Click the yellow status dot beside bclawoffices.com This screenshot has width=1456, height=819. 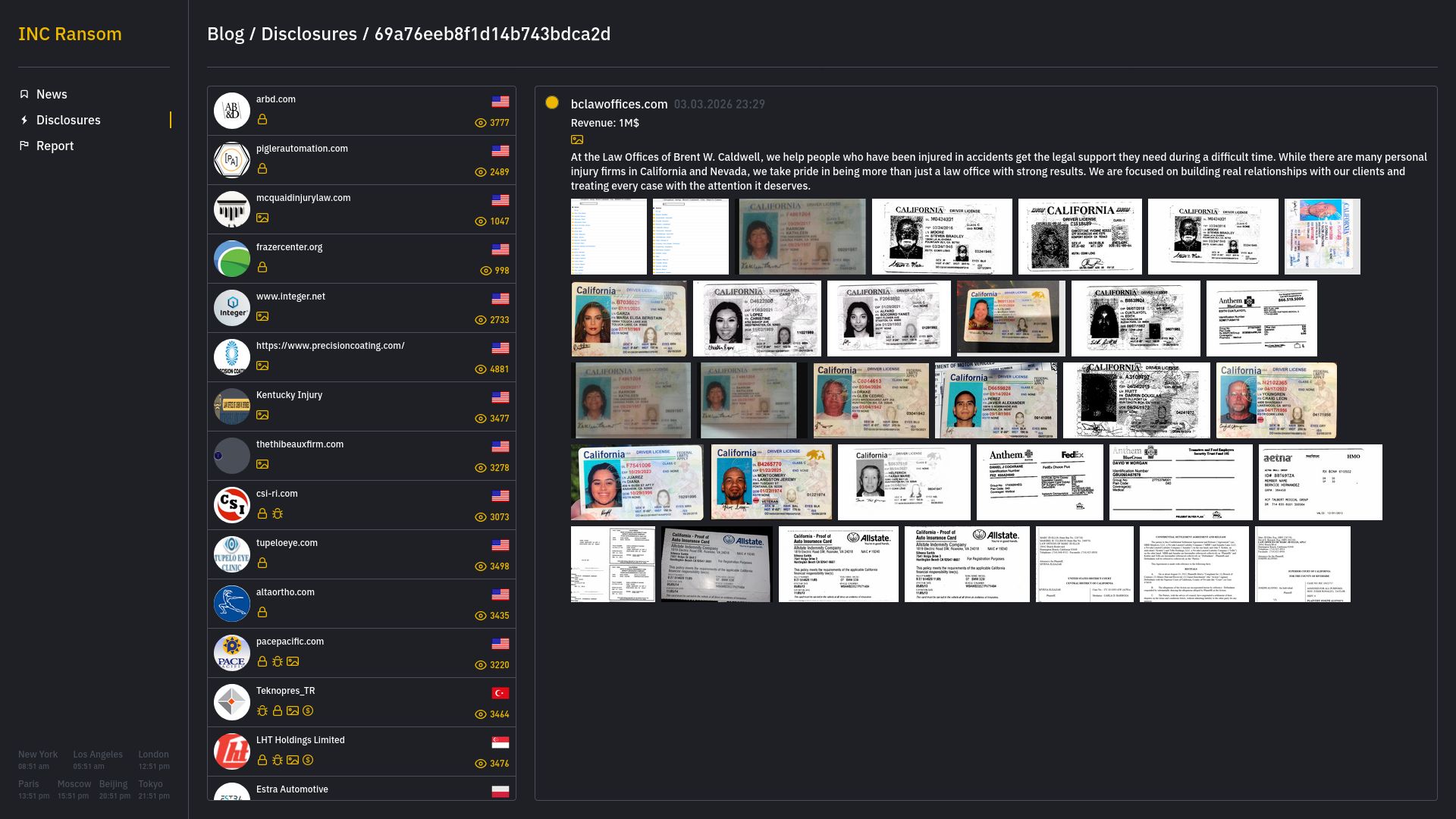pos(552,102)
